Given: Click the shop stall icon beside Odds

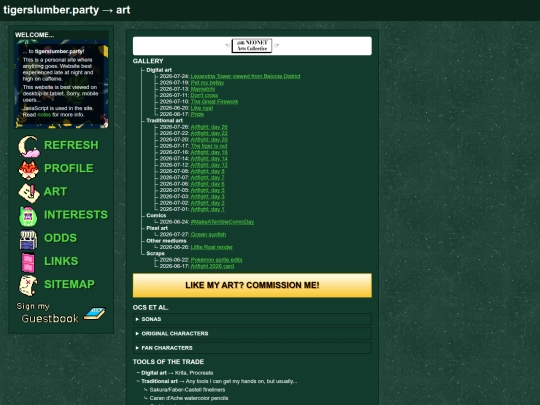Looking at the screenshot, I should [x=28, y=239].
